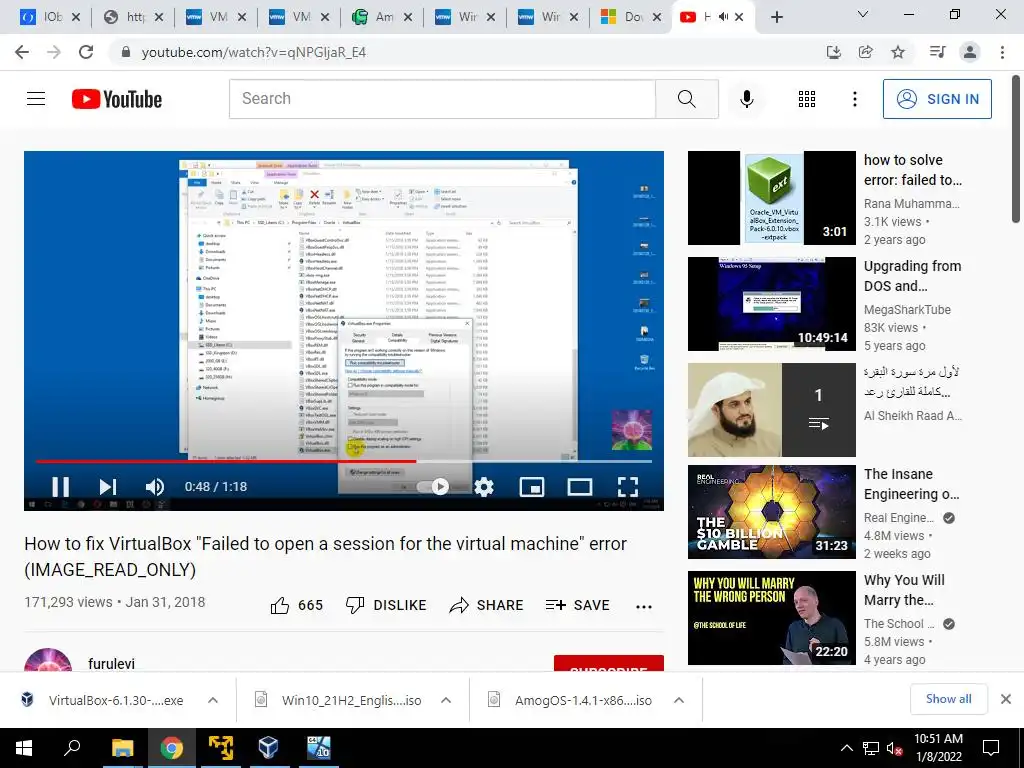This screenshot has height=768, width=1024.
Task: Open VirtualBox from taskbar
Action: point(268,748)
